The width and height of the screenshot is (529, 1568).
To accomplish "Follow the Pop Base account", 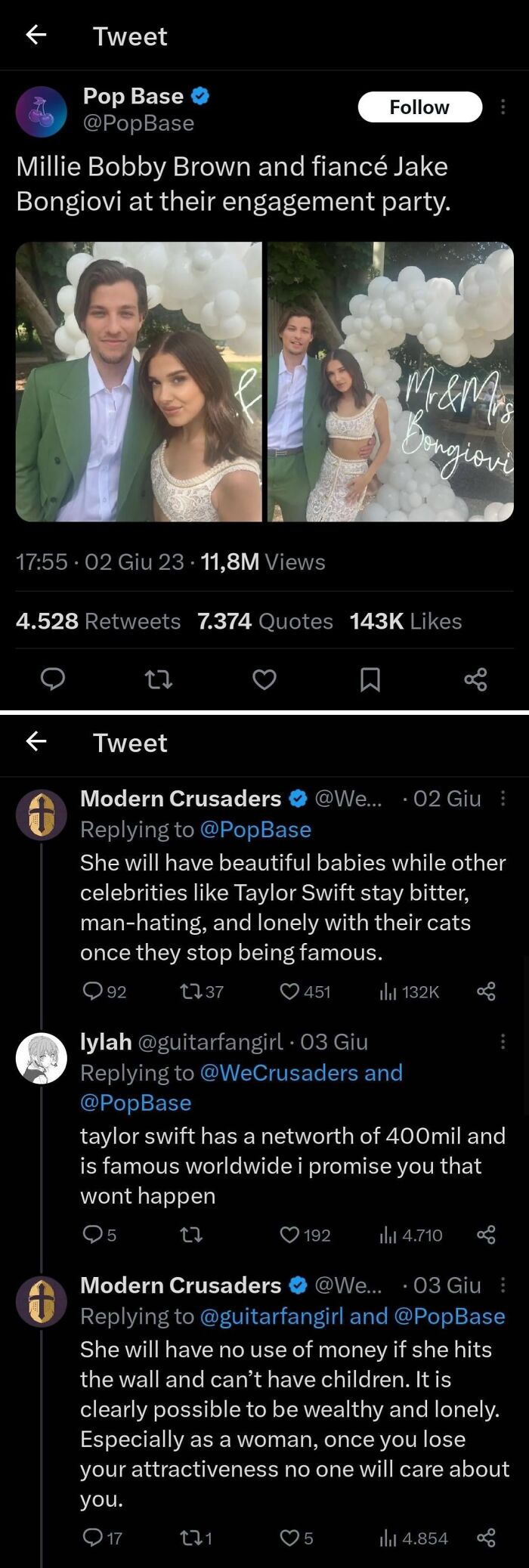I will 419,107.
